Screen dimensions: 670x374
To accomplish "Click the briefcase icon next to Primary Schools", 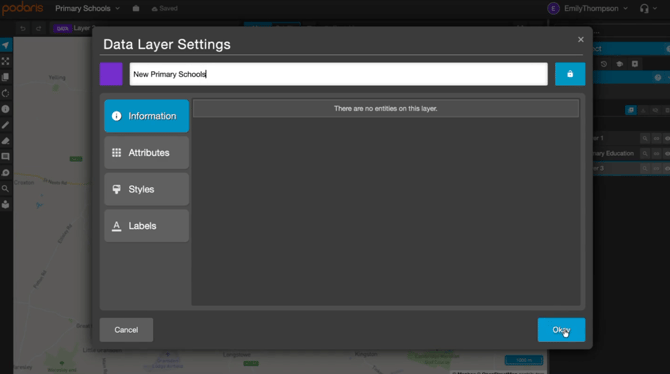I will (136, 8).
